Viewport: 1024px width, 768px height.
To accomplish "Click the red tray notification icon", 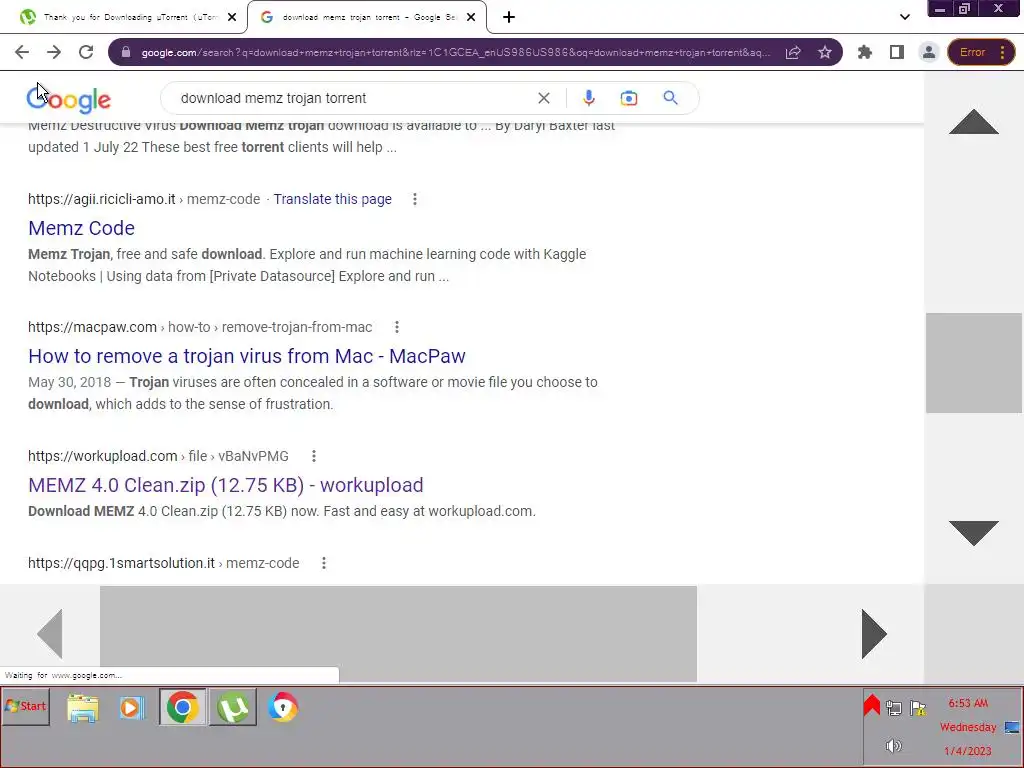I will [x=871, y=705].
